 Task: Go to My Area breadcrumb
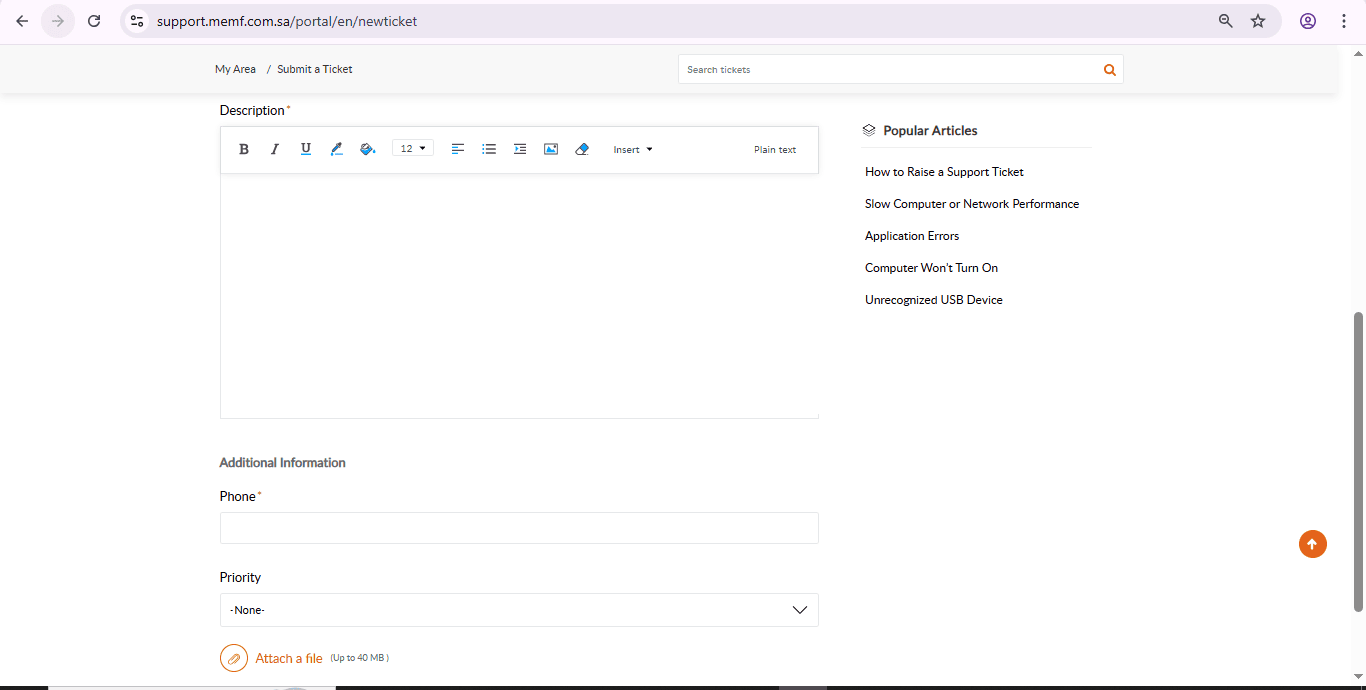tap(235, 69)
